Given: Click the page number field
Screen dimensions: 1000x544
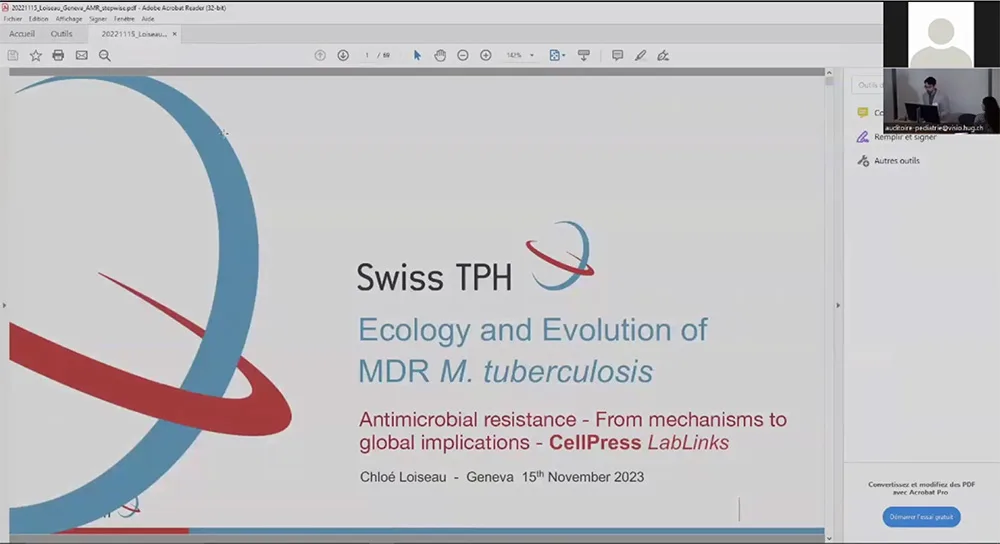Looking at the screenshot, I should coord(367,55).
